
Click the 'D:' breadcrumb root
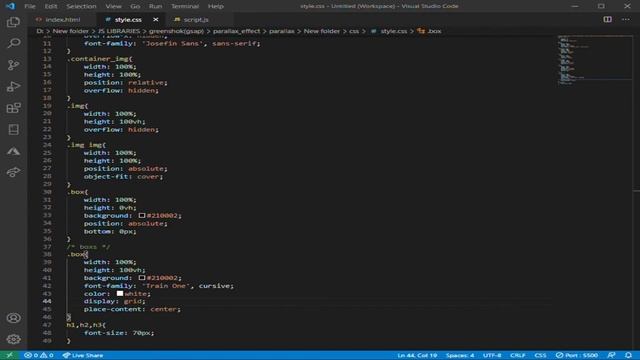pyautogui.click(x=40, y=31)
